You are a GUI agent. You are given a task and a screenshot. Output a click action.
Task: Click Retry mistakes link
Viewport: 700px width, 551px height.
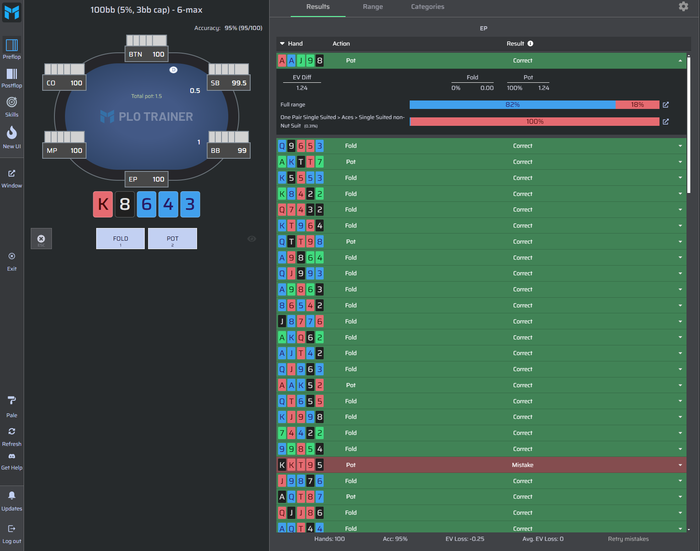pyautogui.click(x=628, y=539)
